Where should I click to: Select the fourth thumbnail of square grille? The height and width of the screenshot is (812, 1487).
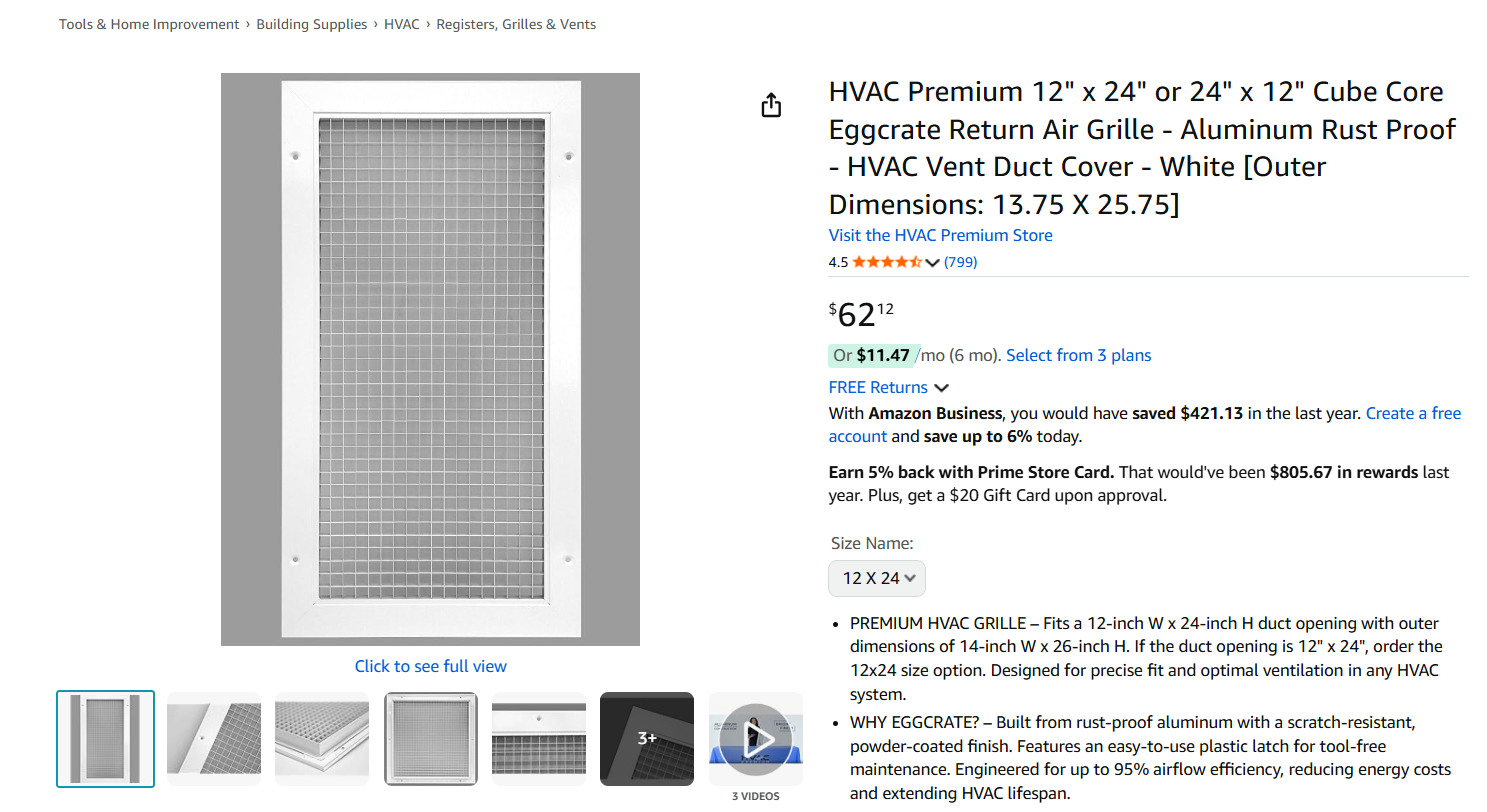[x=430, y=739]
